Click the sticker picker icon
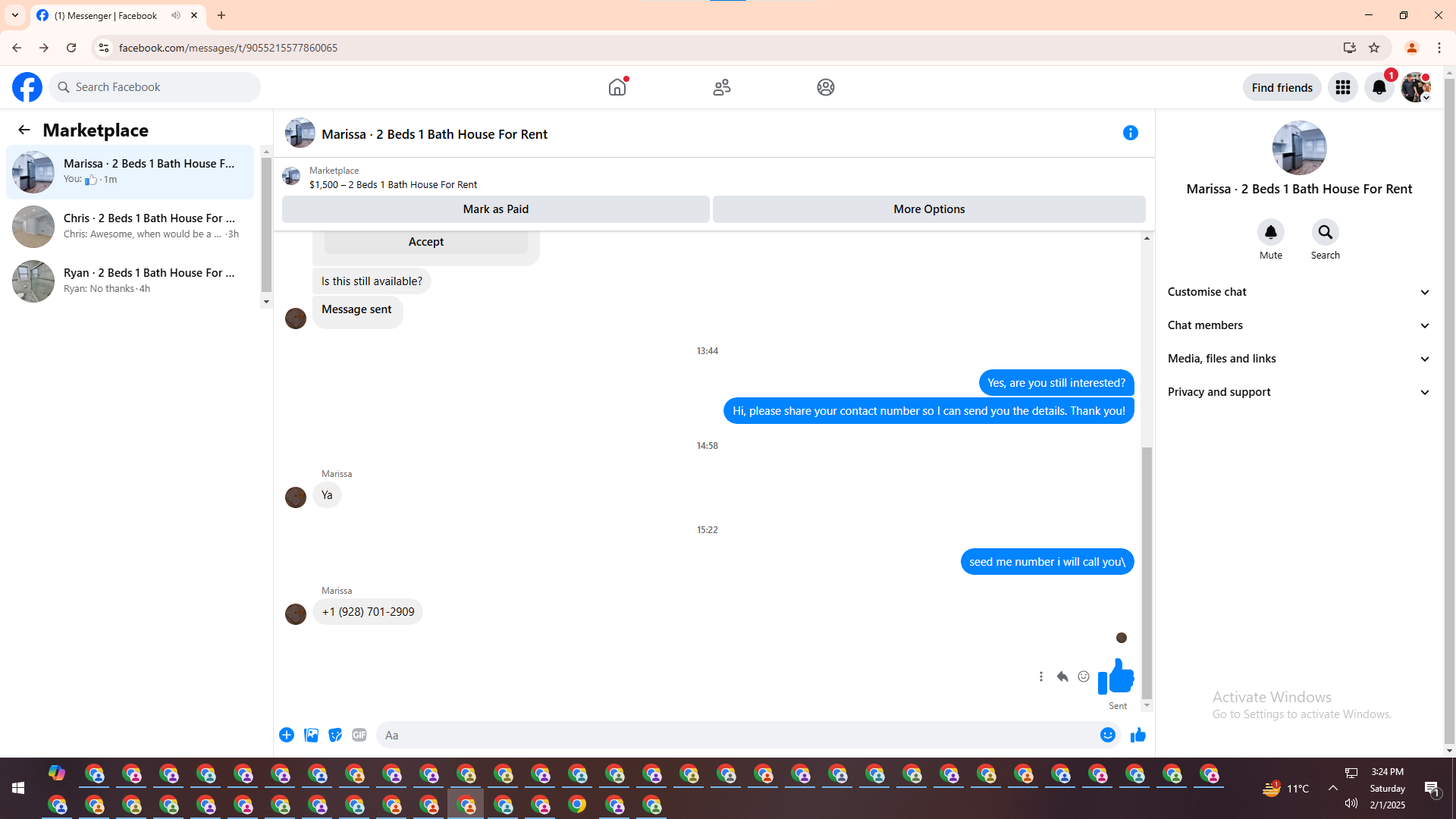This screenshot has width=1456, height=819. tap(334, 735)
